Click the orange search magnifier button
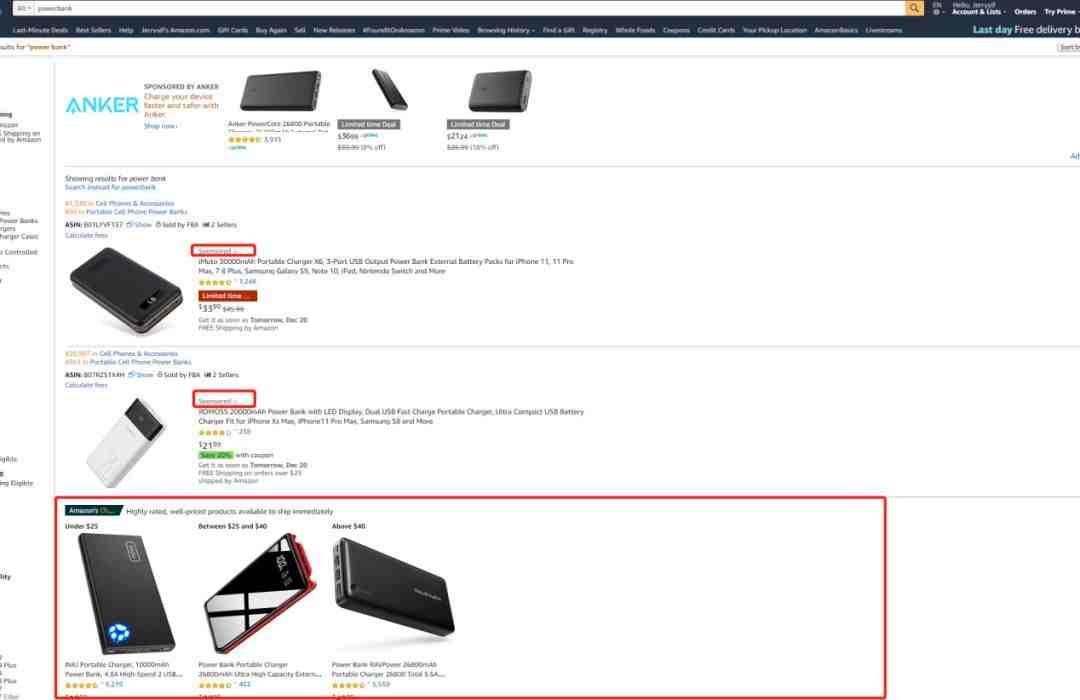1080x700 pixels. pos(914,8)
